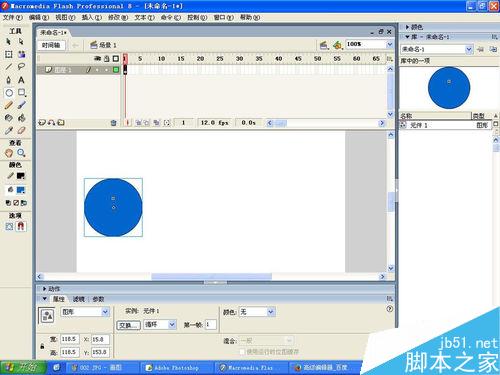The width and height of the screenshot is (500, 375).
Task: Toggle the width-height constrain lock
Action: click(42, 346)
